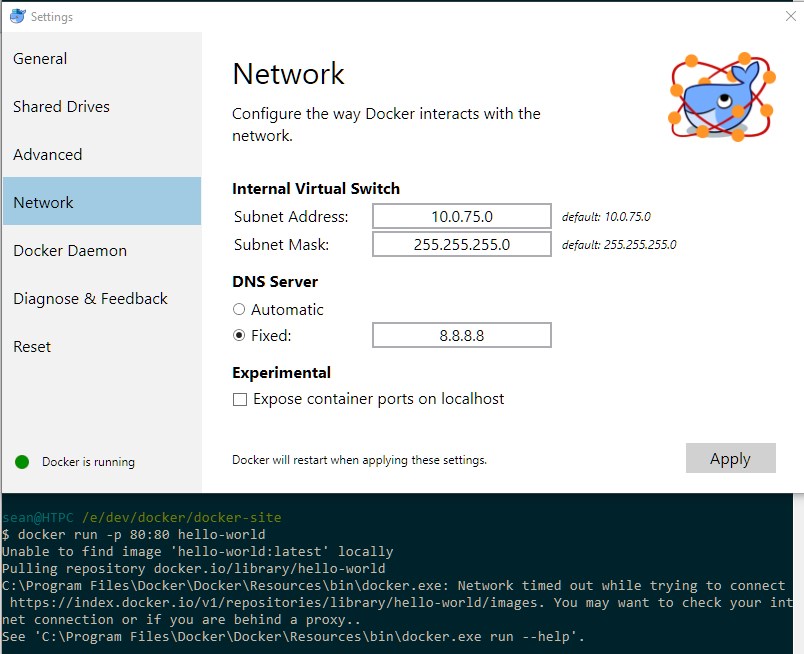The width and height of the screenshot is (804, 654).
Task: Click the 'default: 255.255.255.0' hint text
Action: point(619,245)
